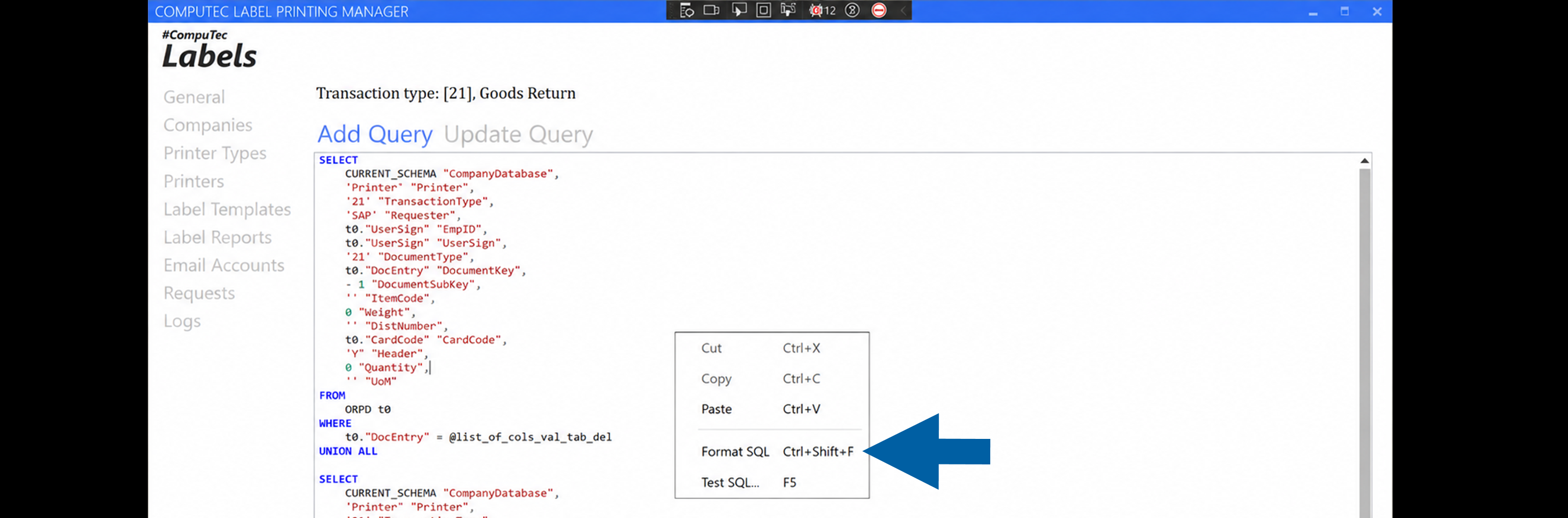Open the binding failures icon showing 12
The height and width of the screenshot is (518, 1568).
[822, 10]
